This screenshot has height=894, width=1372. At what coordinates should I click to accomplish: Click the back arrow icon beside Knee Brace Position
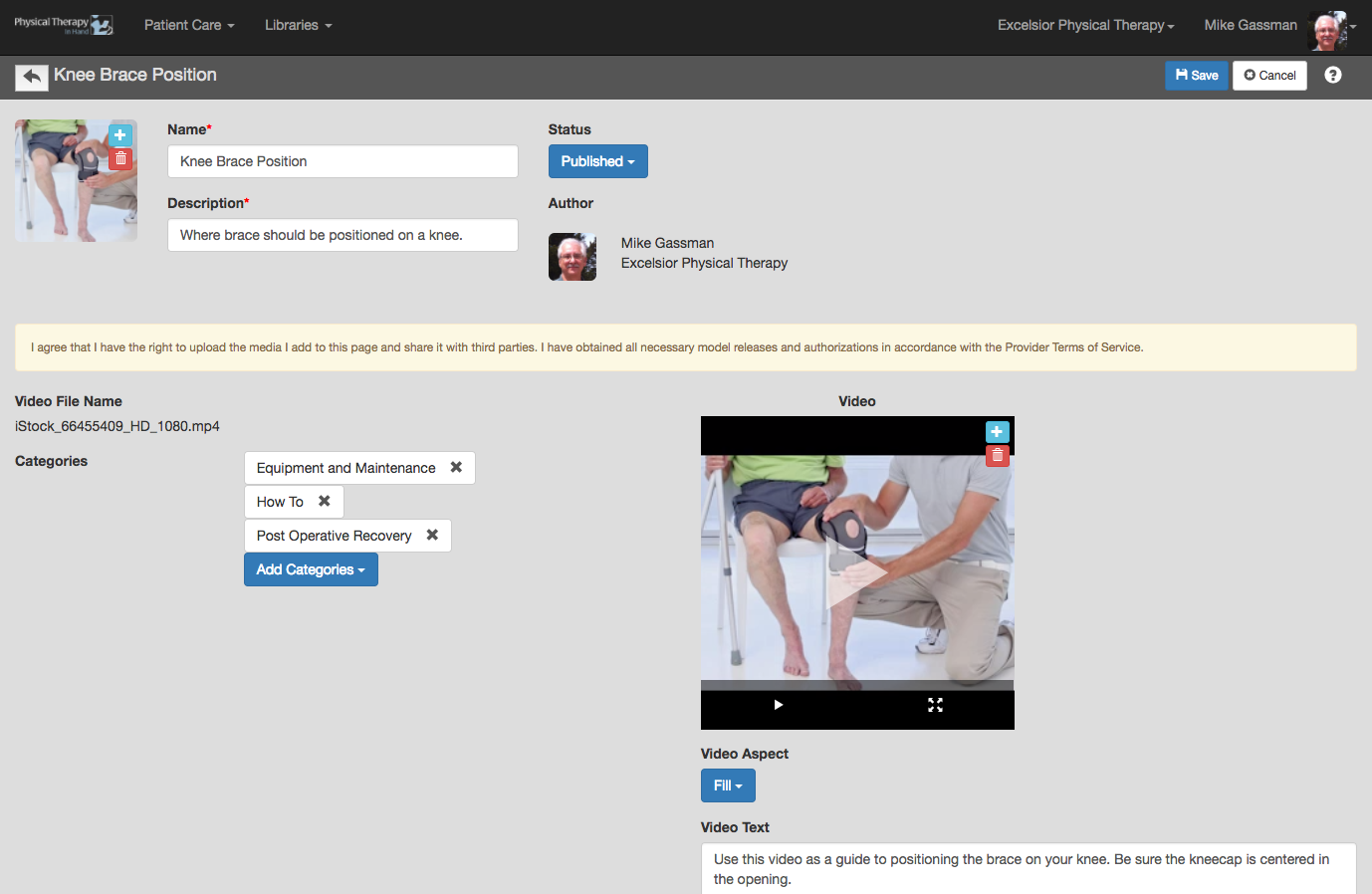click(32, 77)
